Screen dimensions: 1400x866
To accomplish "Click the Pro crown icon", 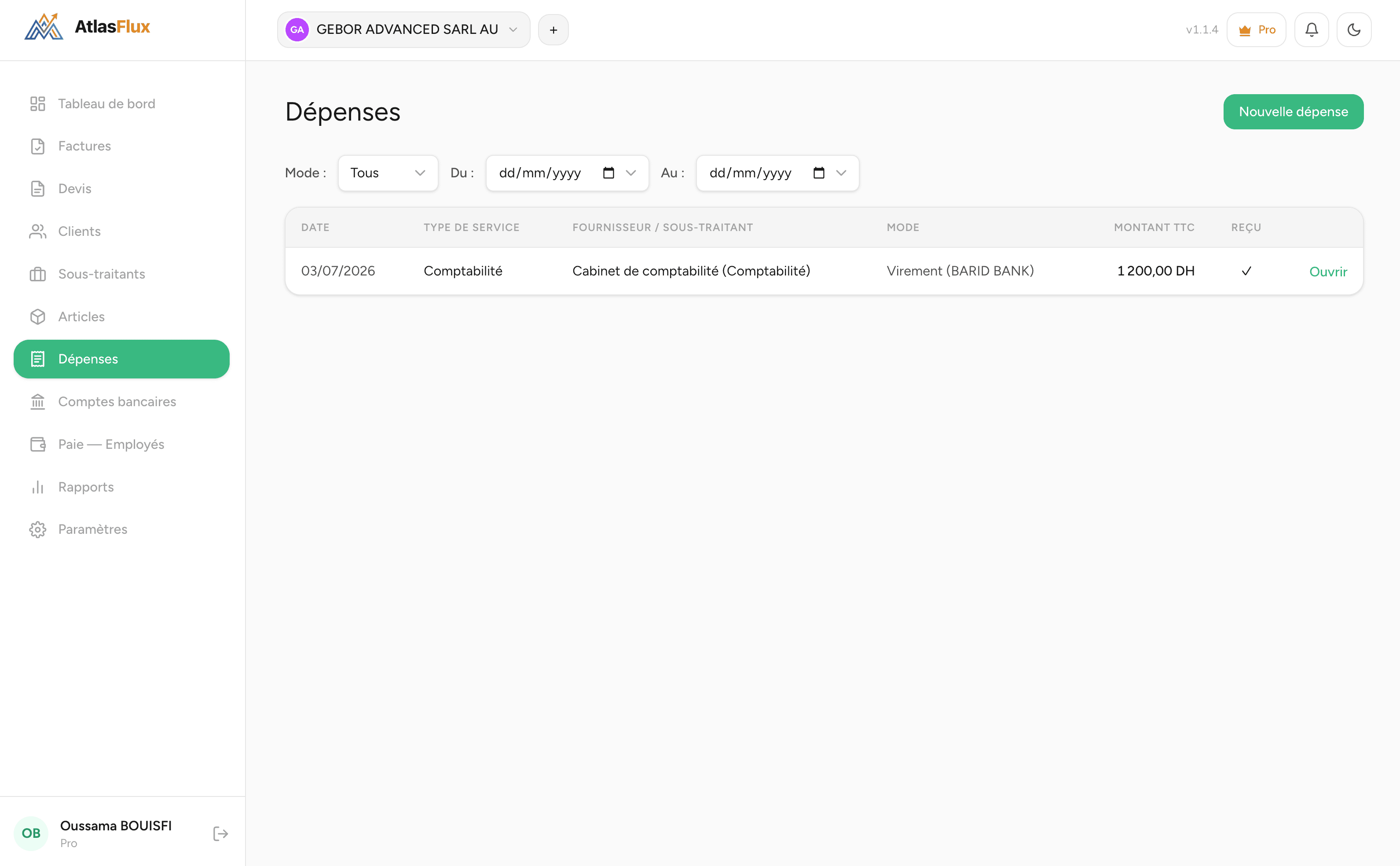I will [1244, 30].
